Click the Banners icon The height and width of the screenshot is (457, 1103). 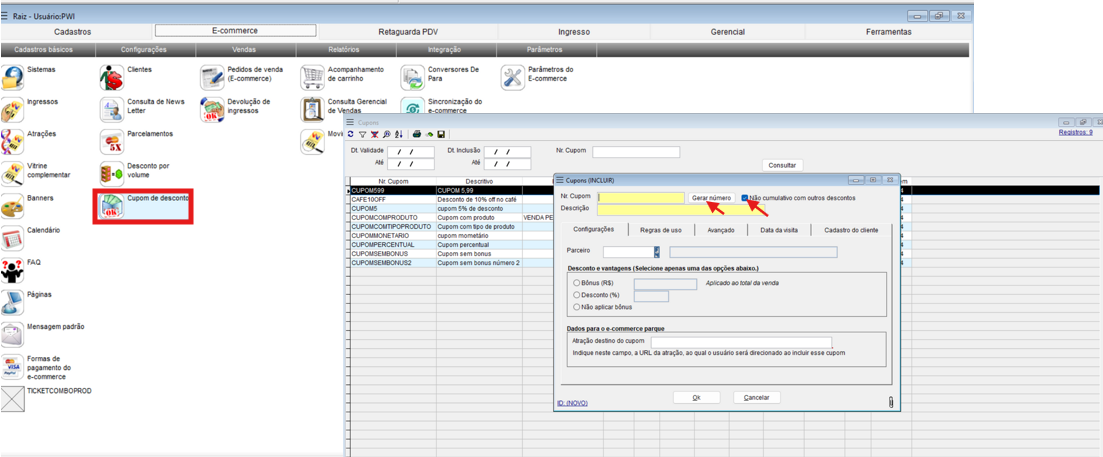12,206
